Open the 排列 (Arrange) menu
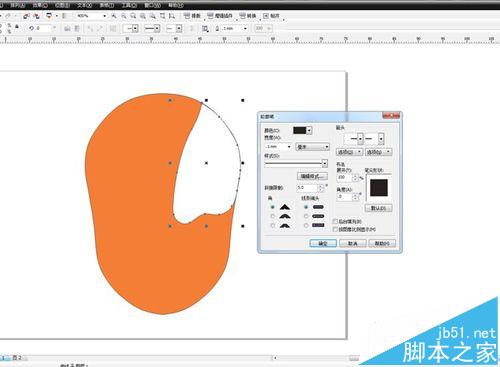The image size is (500, 367). (17, 5)
